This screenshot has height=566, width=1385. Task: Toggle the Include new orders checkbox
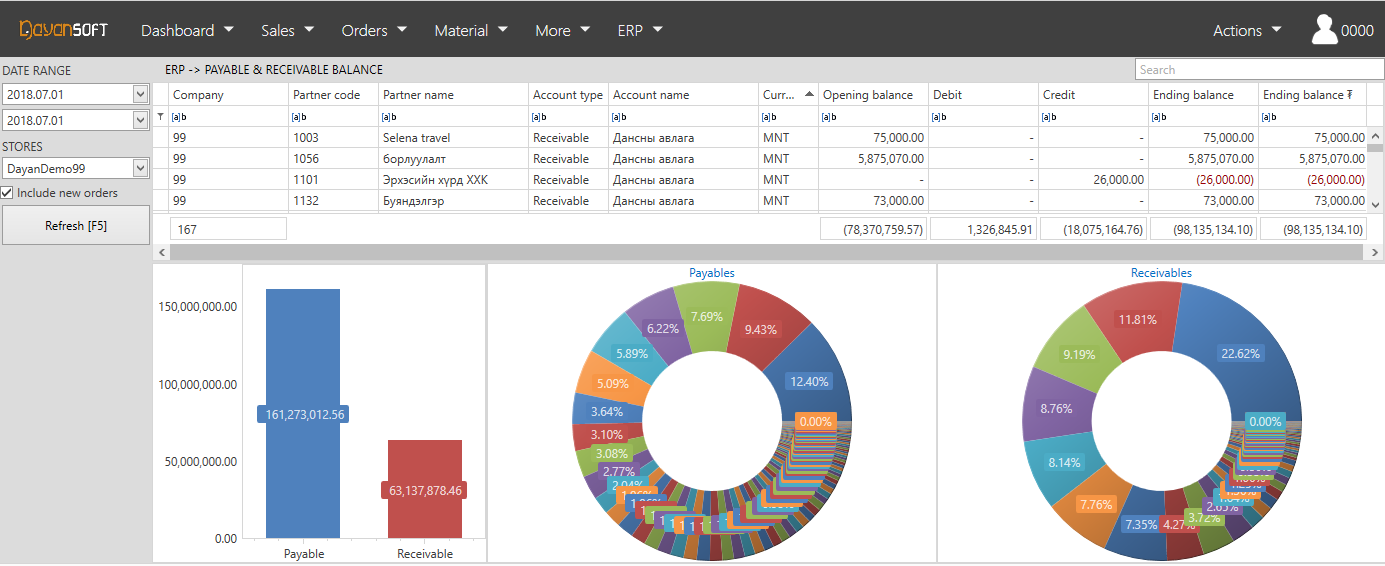7,193
